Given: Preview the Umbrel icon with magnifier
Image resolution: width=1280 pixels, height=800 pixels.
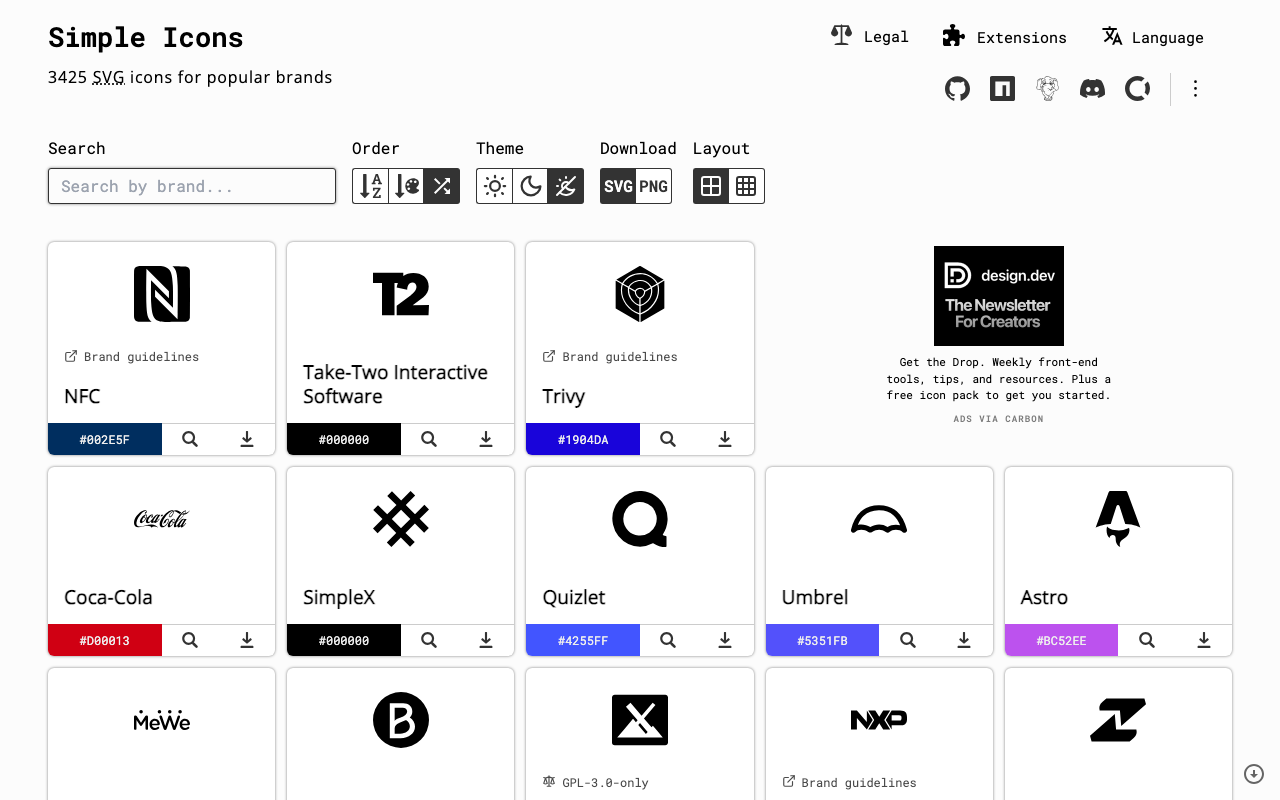Looking at the screenshot, I should (908, 640).
